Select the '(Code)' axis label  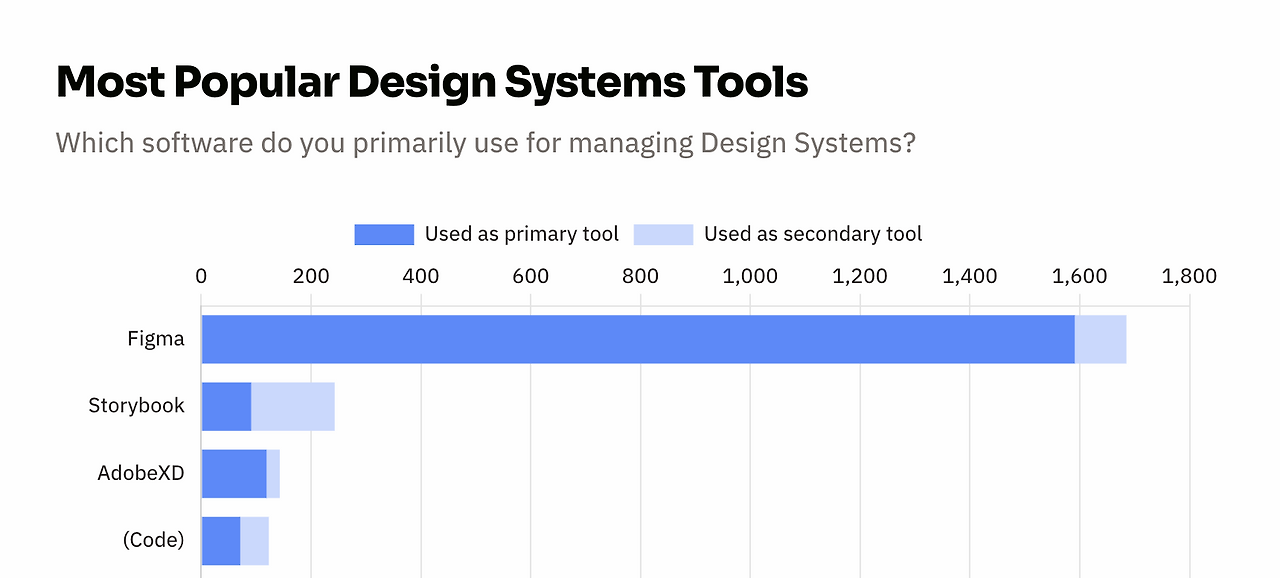(154, 540)
